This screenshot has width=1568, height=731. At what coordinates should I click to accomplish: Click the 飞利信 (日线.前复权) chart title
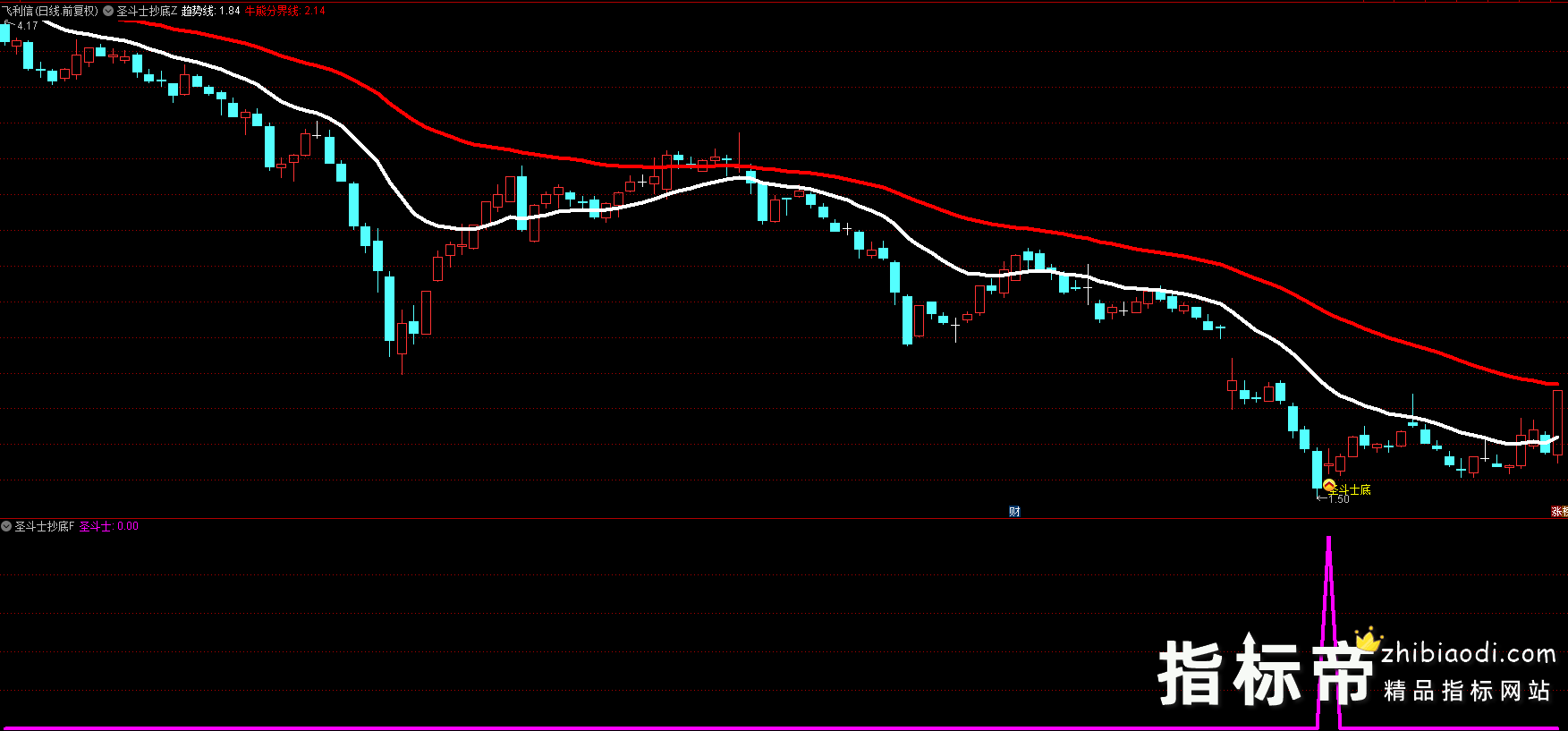coord(50,12)
